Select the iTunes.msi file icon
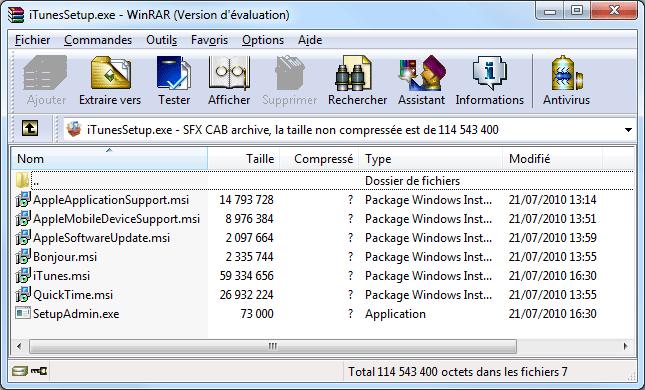Viewport: 645px width, 390px height. [x=23, y=275]
